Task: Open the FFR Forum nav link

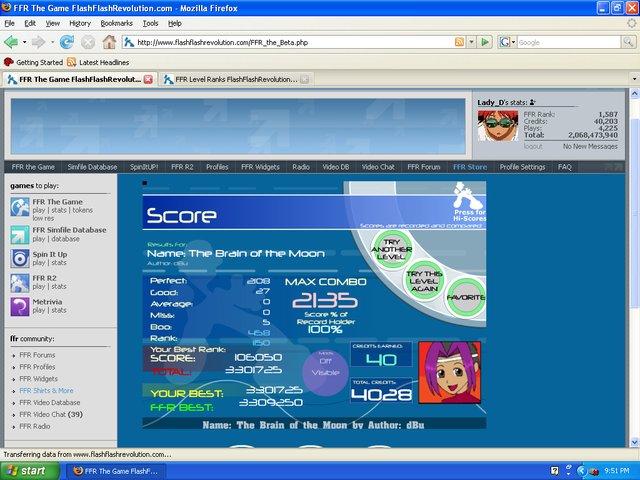Action: pyautogui.click(x=424, y=167)
